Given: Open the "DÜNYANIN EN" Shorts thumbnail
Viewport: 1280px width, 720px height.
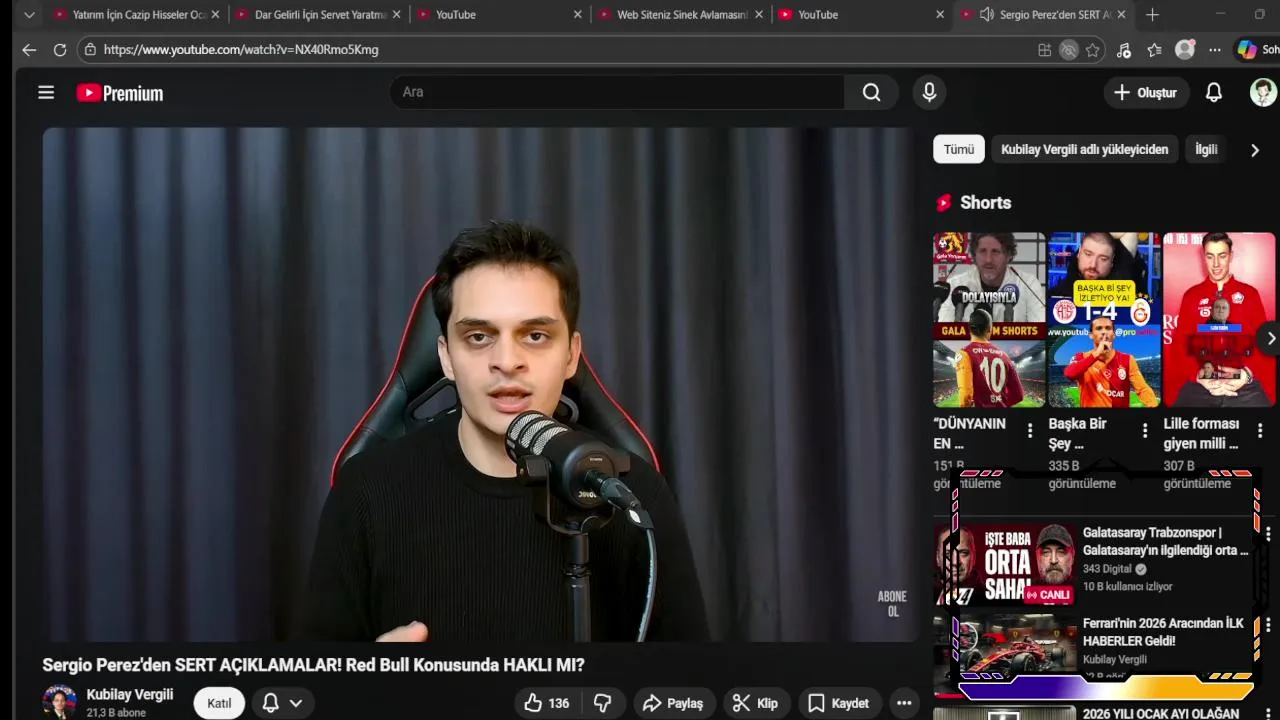Looking at the screenshot, I should 989,320.
